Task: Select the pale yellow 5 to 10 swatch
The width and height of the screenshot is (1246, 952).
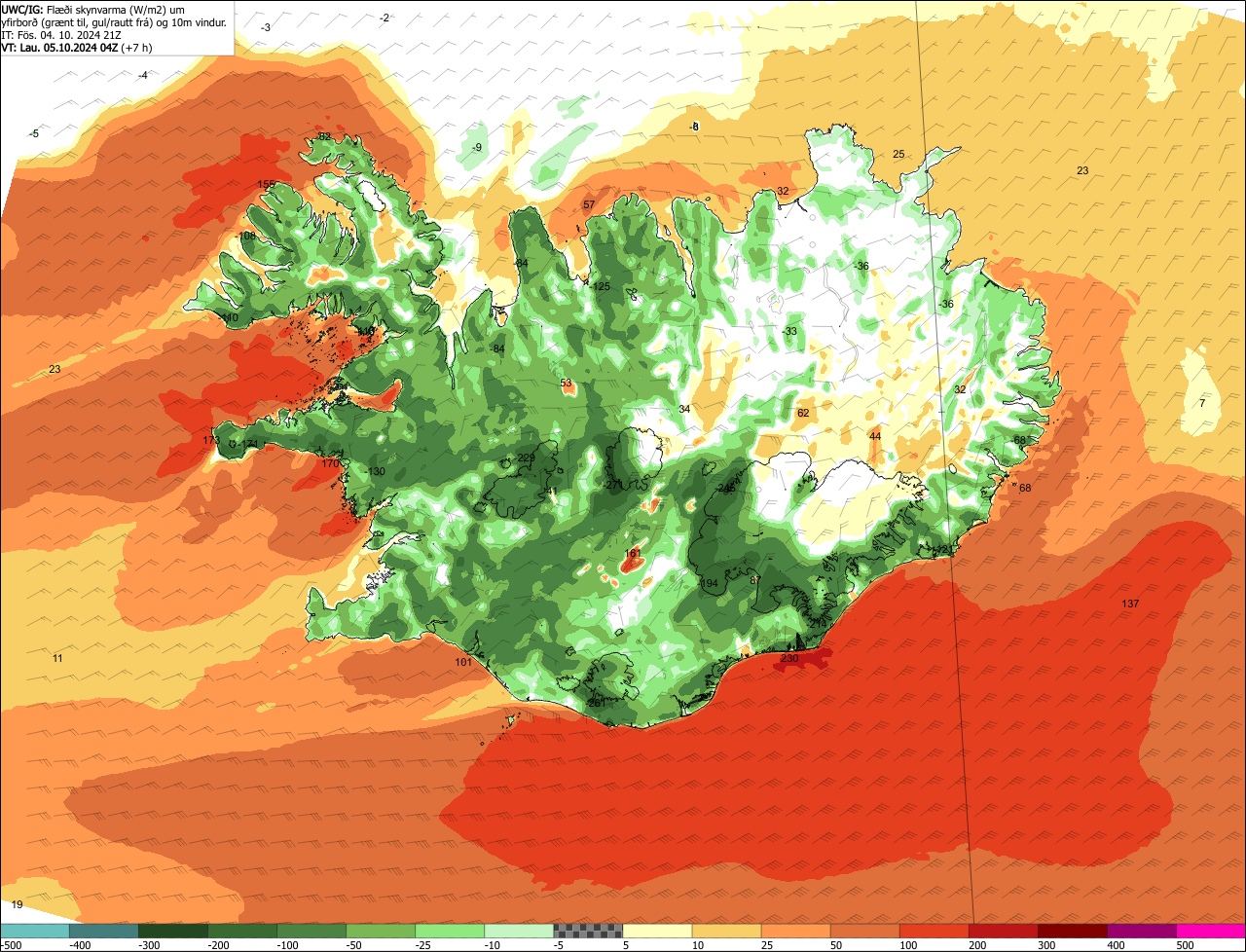Action: pyautogui.click(x=657, y=931)
